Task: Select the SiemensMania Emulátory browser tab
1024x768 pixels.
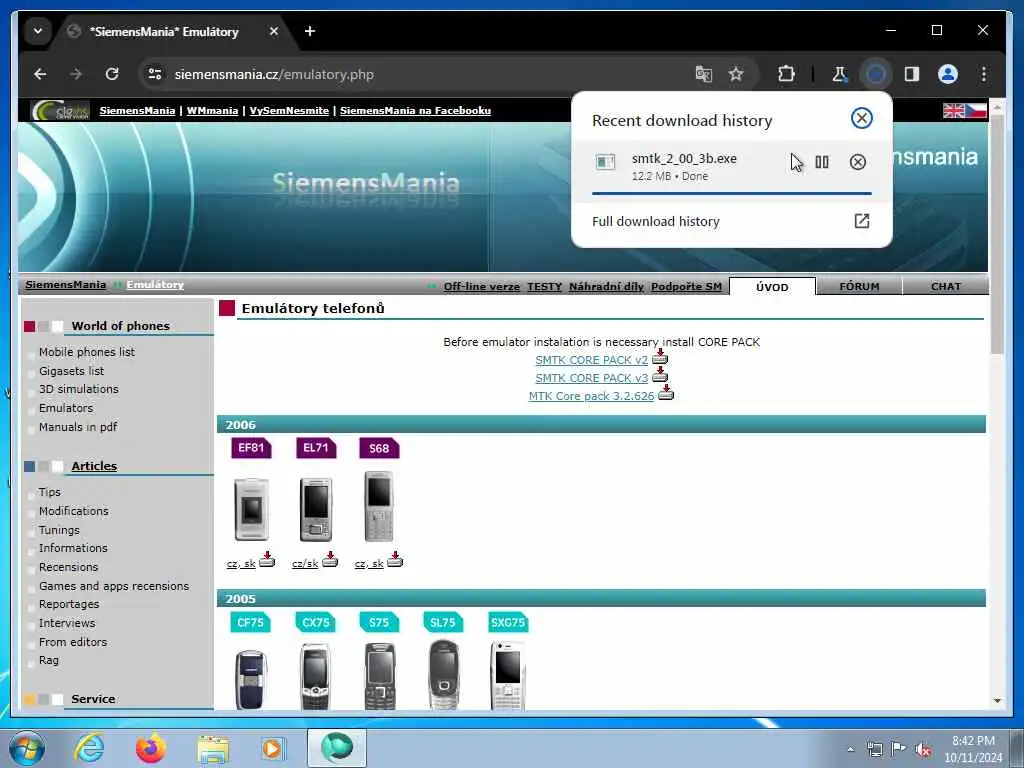Action: pyautogui.click(x=164, y=32)
